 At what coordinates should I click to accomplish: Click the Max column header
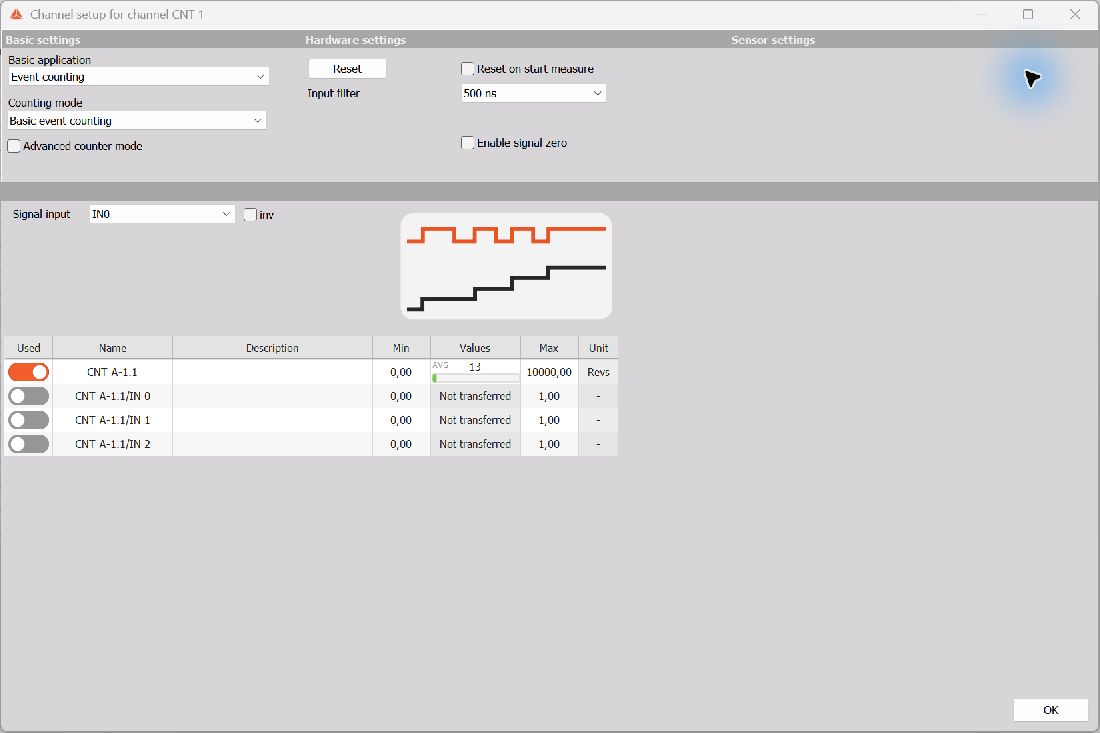(x=549, y=348)
